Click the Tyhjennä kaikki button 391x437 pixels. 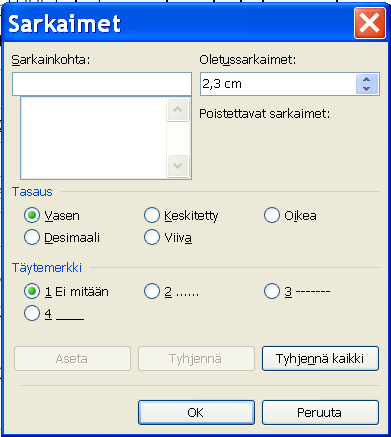tap(320, 359)
